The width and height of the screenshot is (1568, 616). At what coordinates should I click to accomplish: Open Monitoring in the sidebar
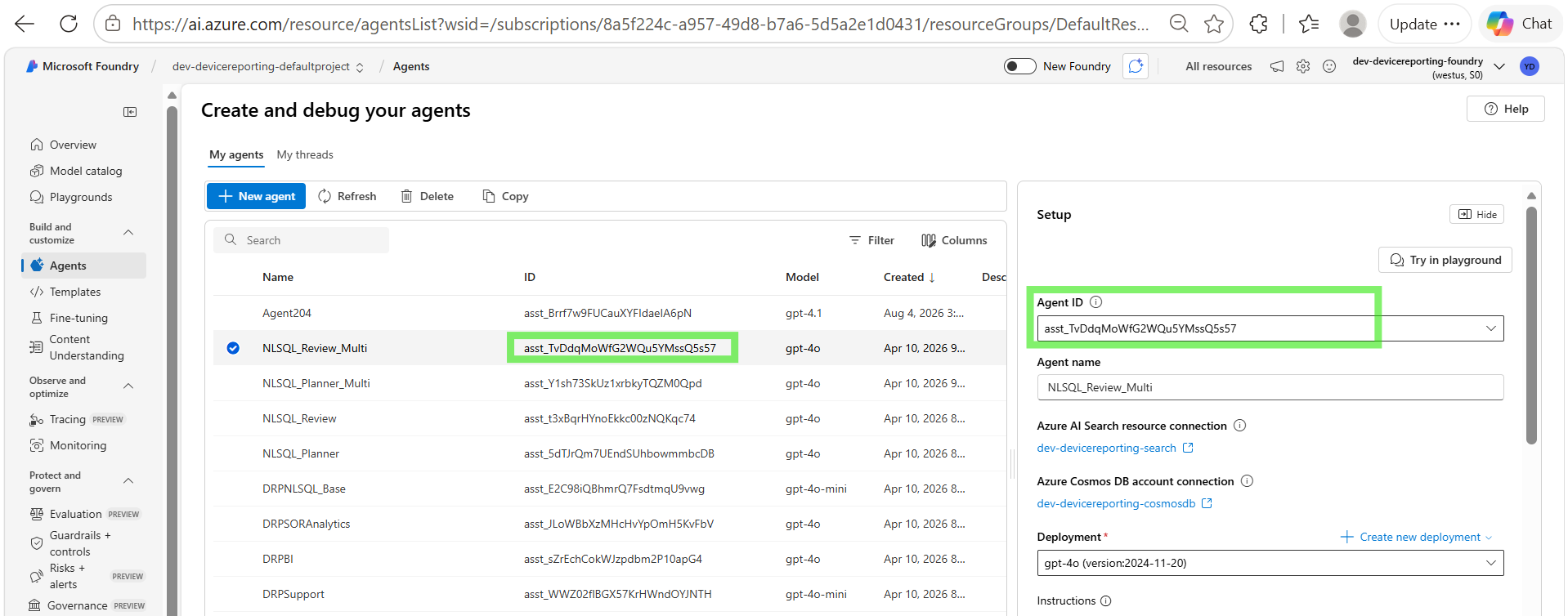point(78,445)
